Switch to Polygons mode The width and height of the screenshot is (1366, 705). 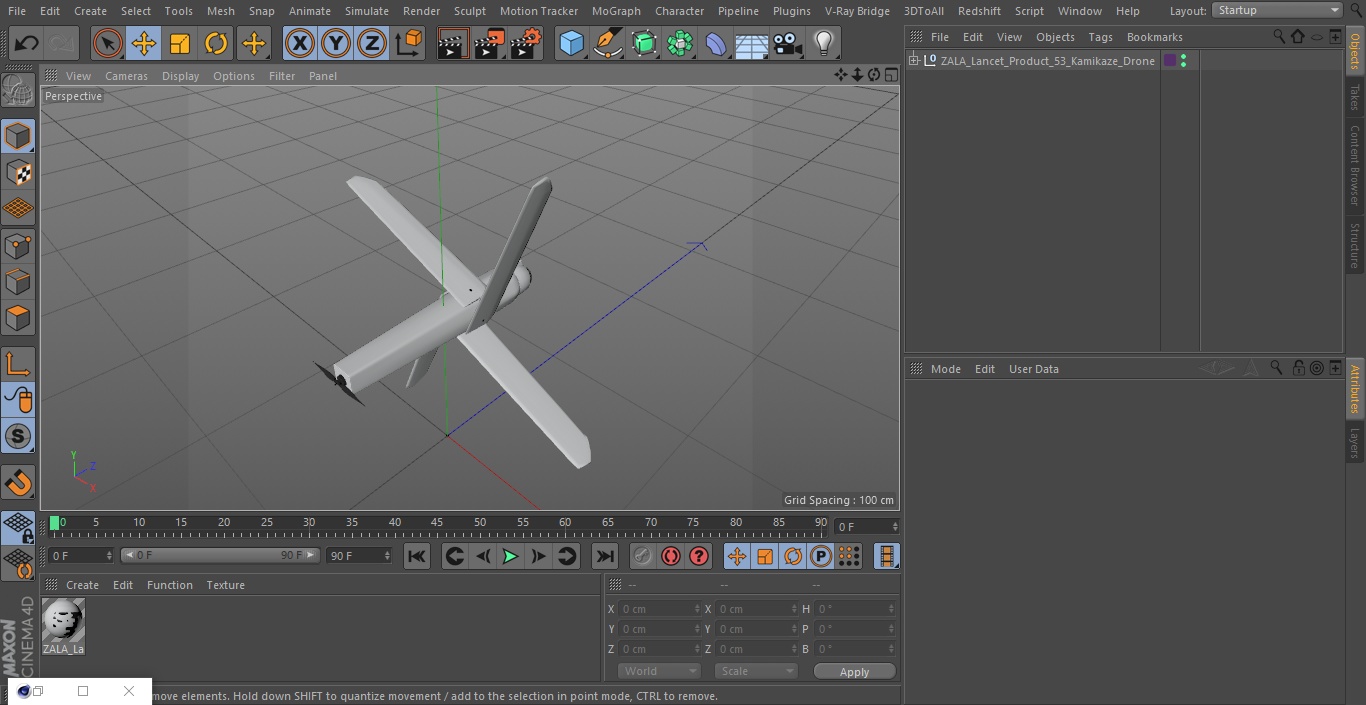[x=18, y=318]
